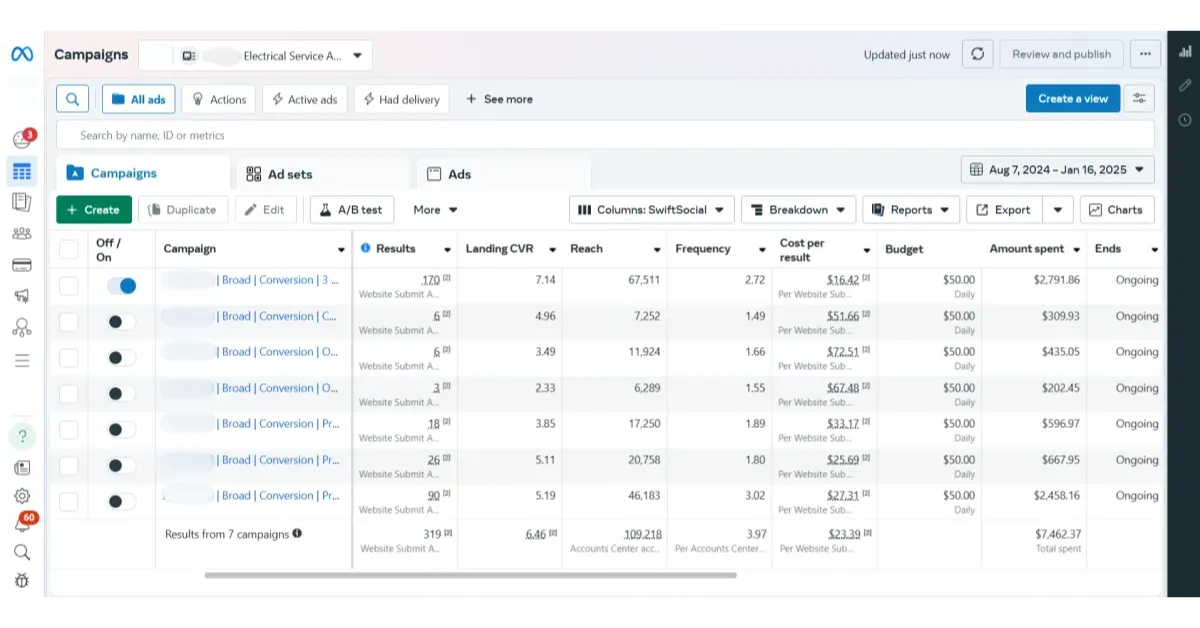Click the Export button
1200x628 pixels.
[x=1004, y=210]
